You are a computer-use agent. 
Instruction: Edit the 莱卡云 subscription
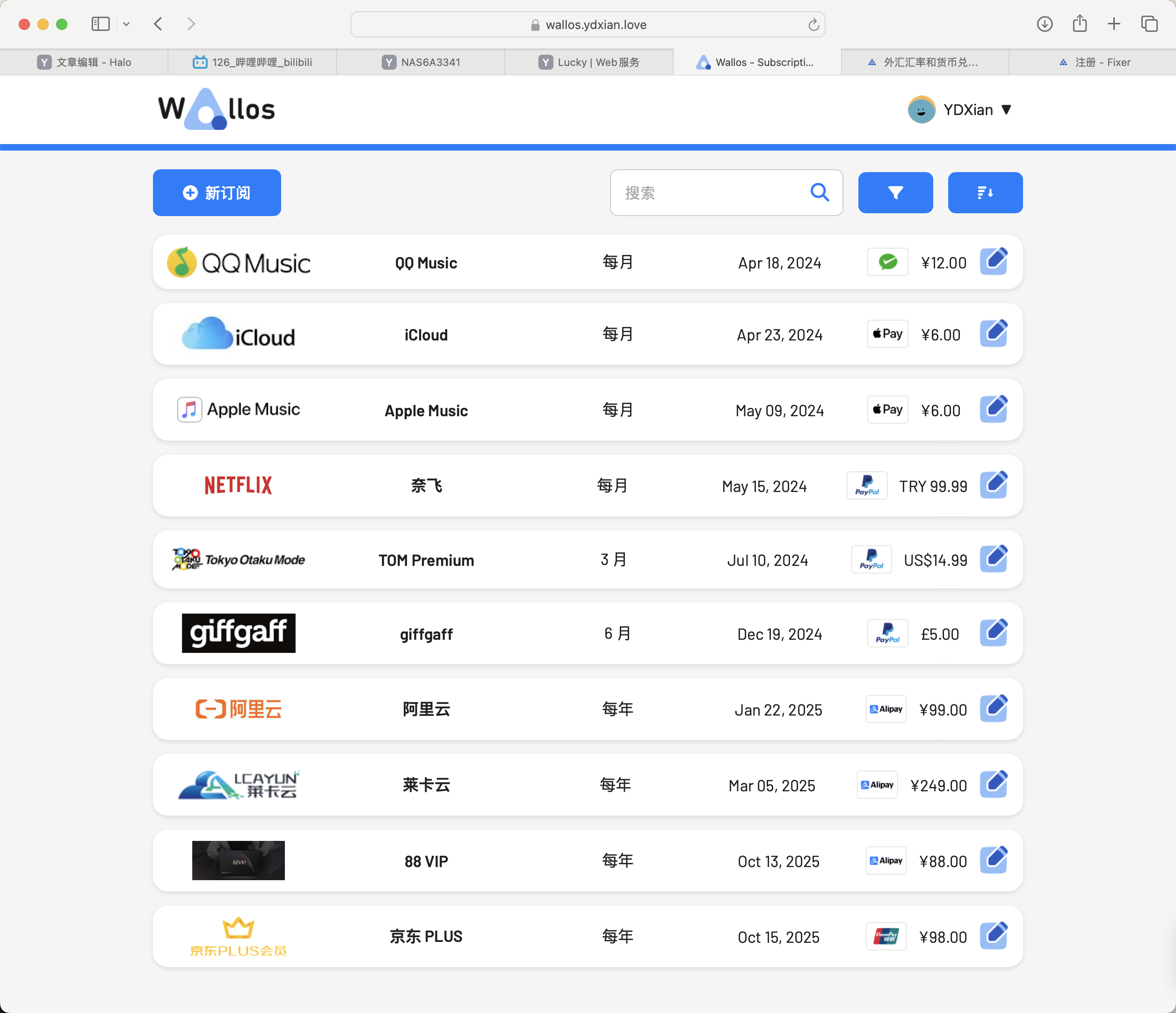(993, 784)
